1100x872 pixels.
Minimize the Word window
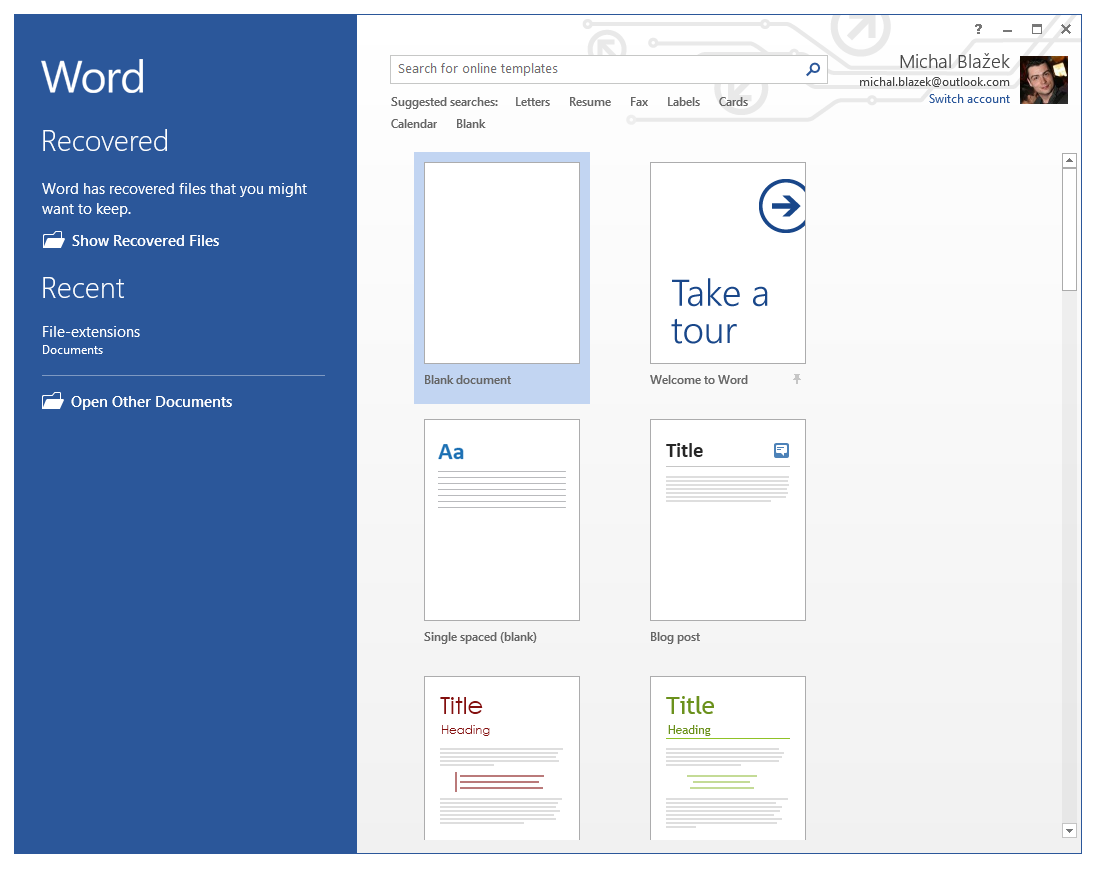click(x=1007, y=29)
